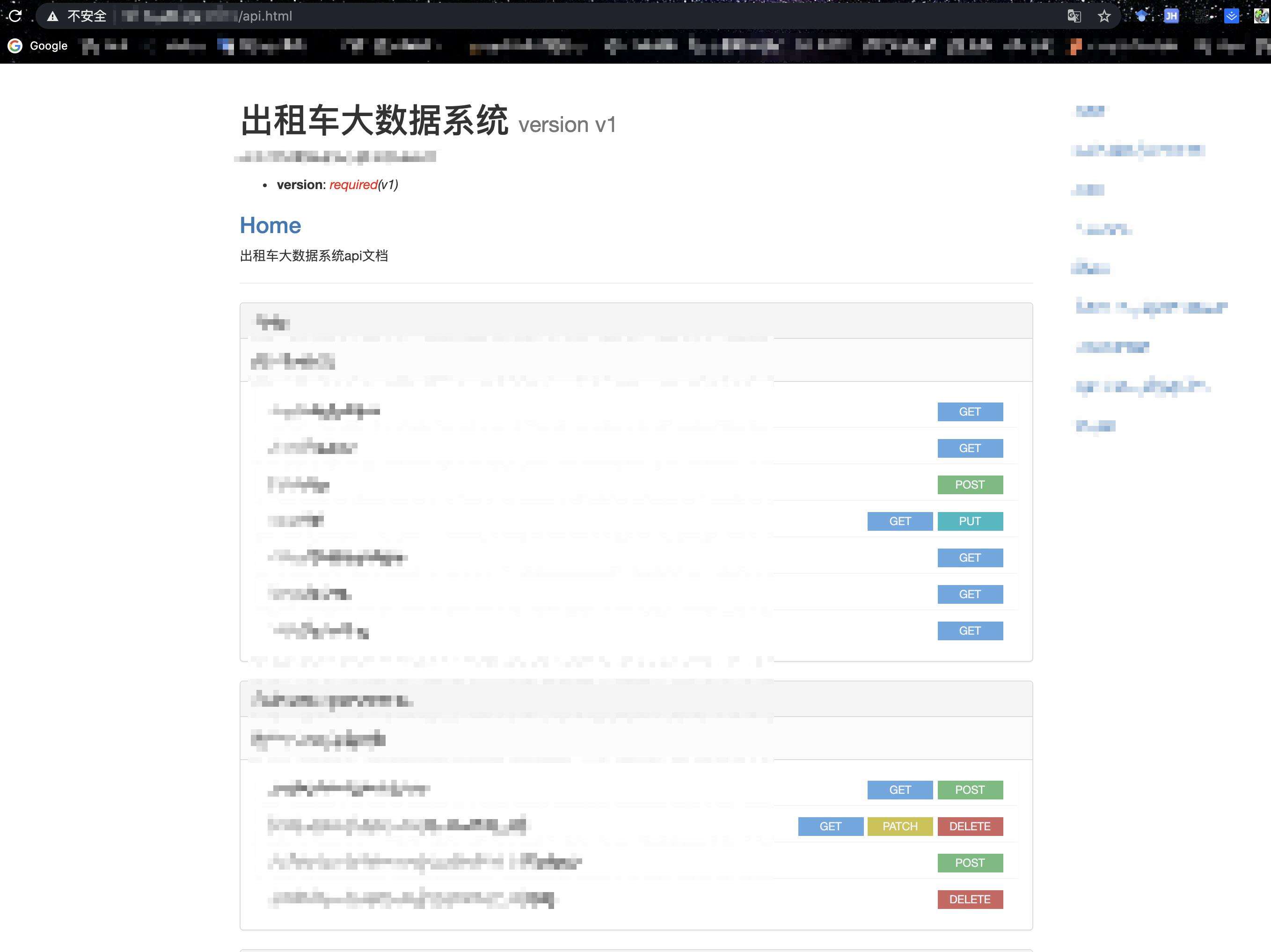Image resolution: width=1271 pixels, height=952 pixels.
Task: Open the graduation cap Scholar extension
Action: pos(1142,16)
